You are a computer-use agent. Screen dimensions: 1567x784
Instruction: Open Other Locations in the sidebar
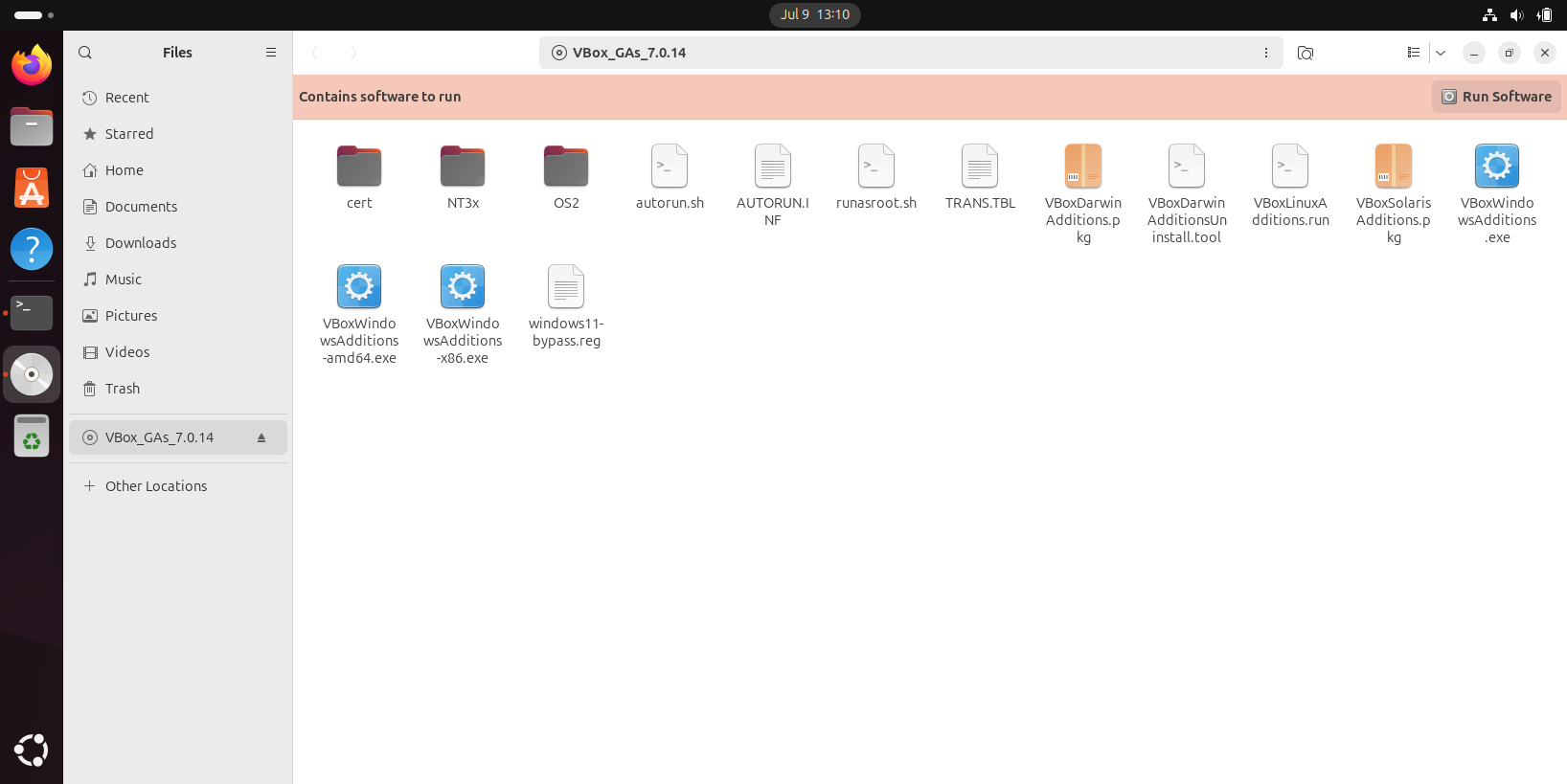[178, 486]
